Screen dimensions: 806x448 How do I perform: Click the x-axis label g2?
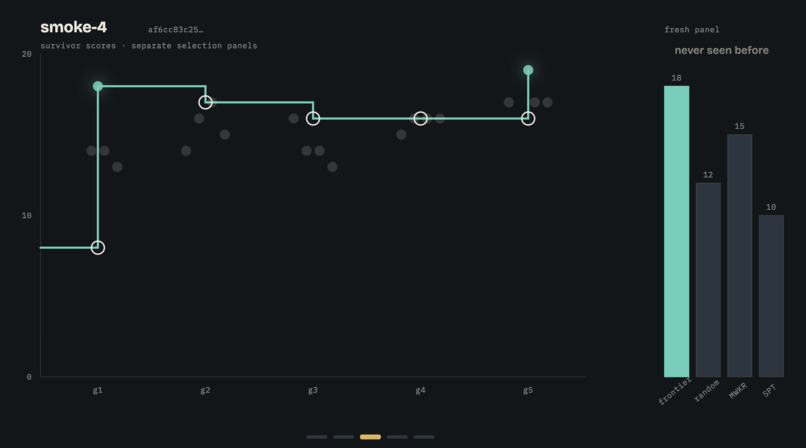pos(205,390)
